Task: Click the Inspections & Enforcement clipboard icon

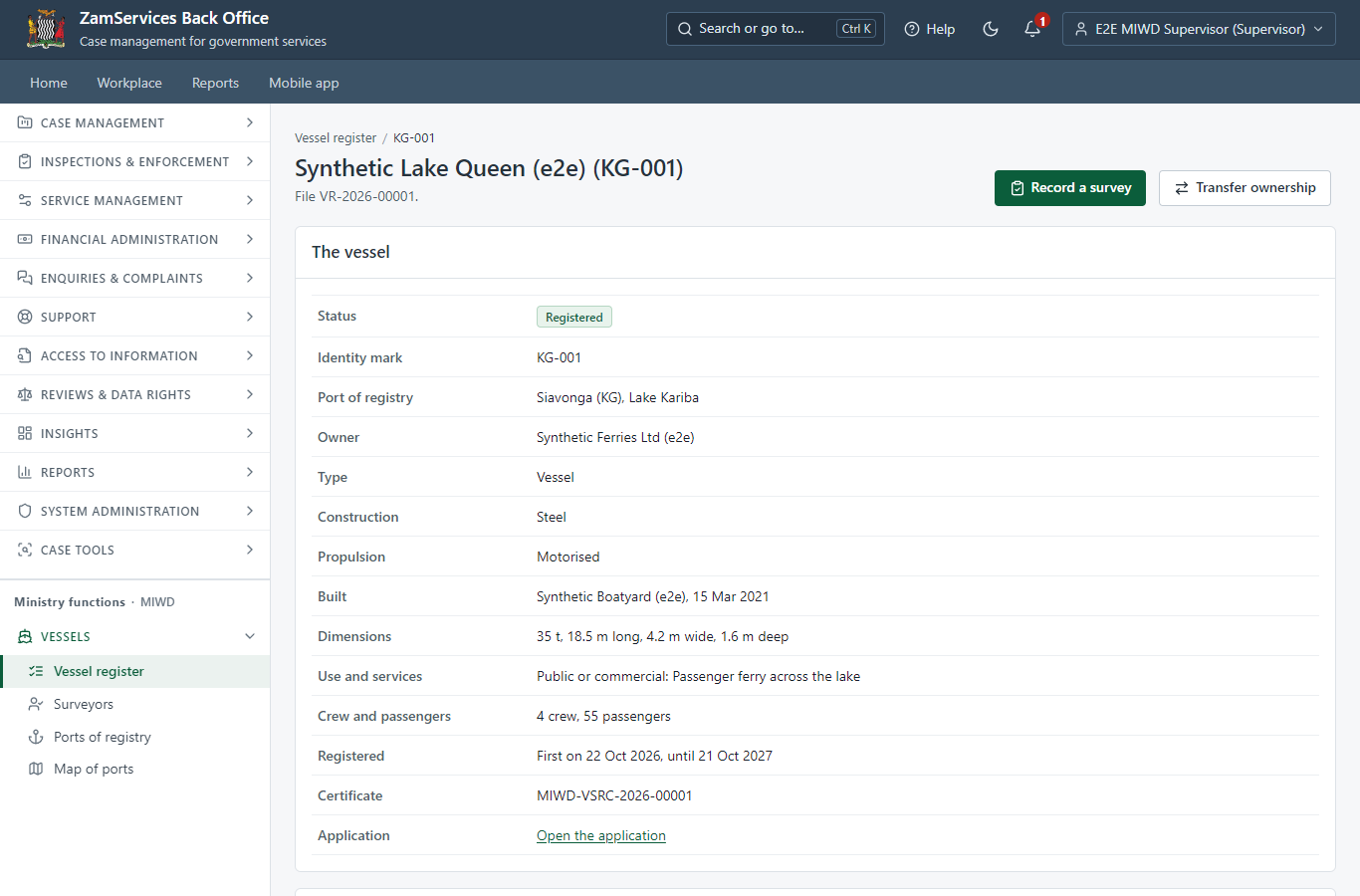Action: [x=25, y=161]
